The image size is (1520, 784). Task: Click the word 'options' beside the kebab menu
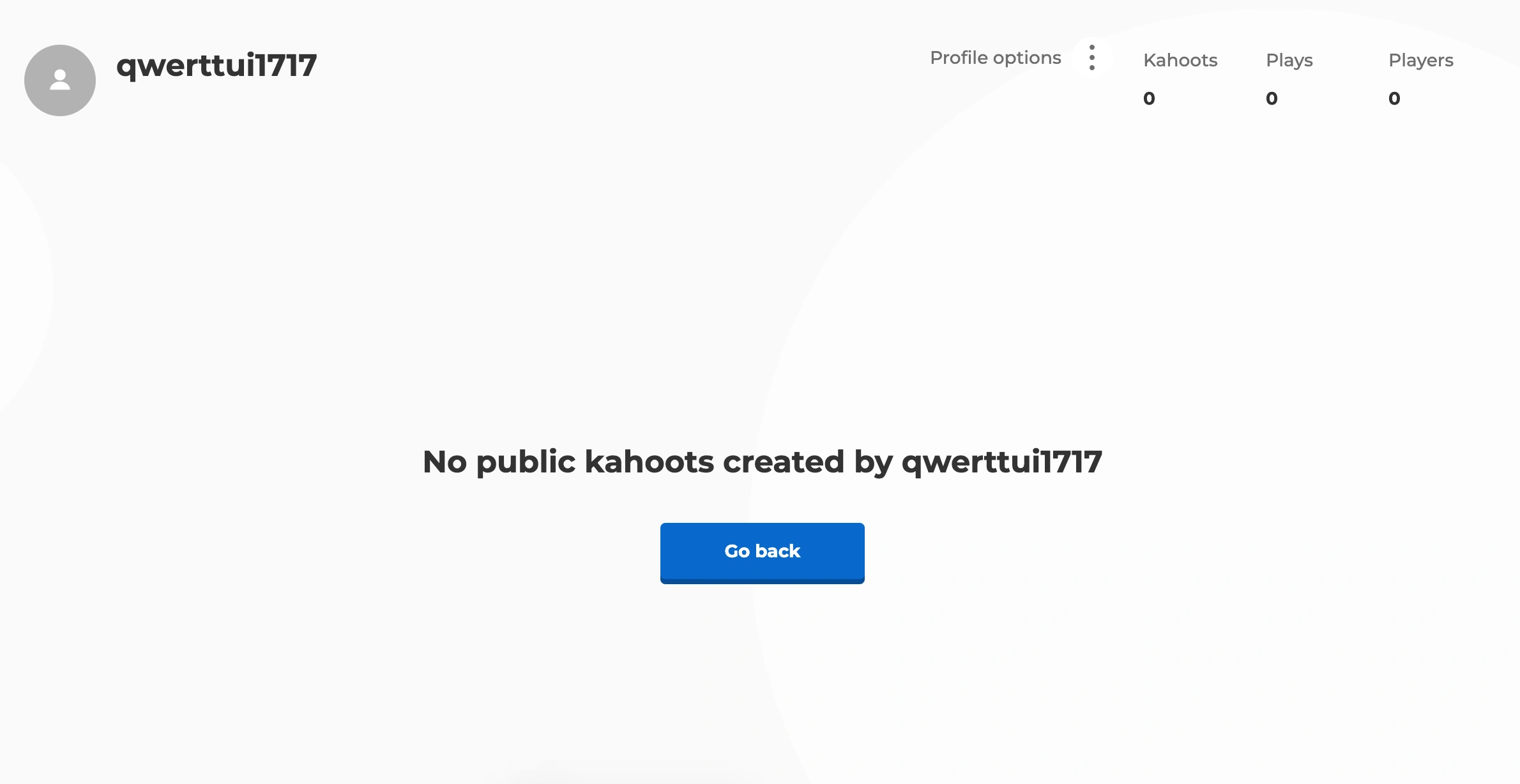pos(1027,59)
